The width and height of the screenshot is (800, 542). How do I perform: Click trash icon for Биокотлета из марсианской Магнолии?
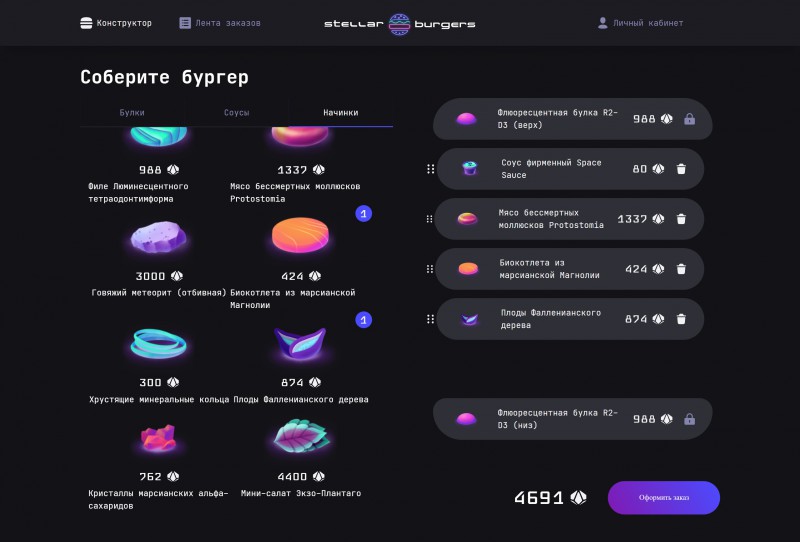point(681,269)
